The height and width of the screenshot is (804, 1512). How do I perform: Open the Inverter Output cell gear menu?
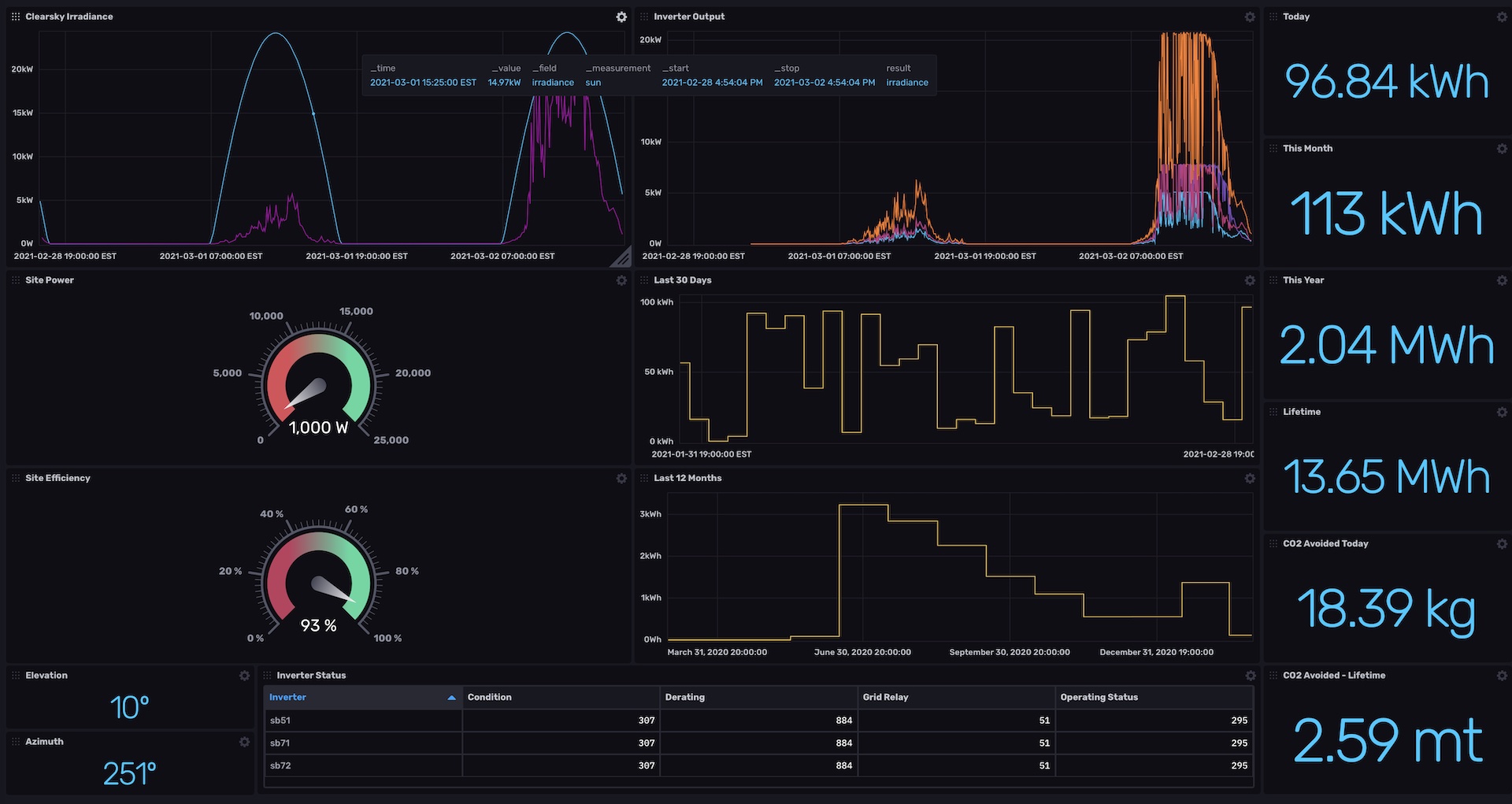pyautogui.click(x=1250, y=17)
